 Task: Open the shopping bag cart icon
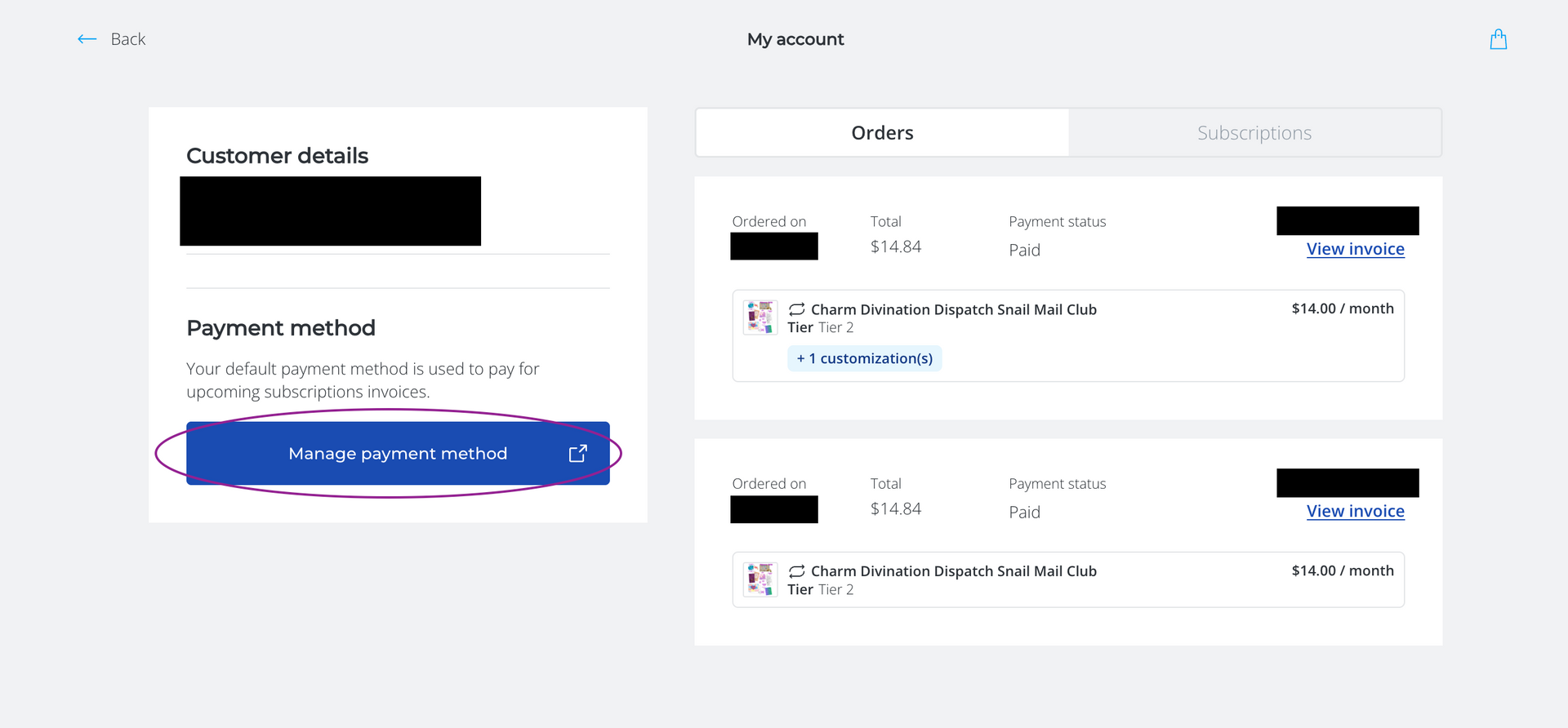pos(1498,39)
